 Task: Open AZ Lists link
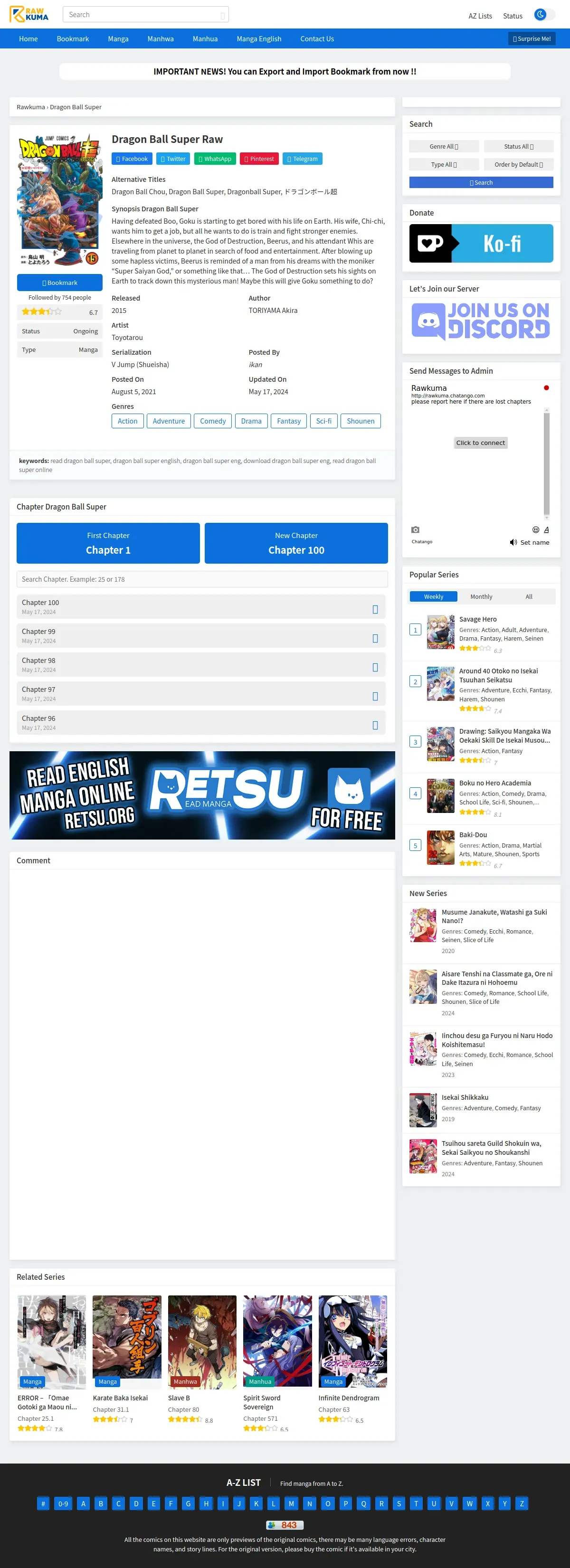pos(481,17)
